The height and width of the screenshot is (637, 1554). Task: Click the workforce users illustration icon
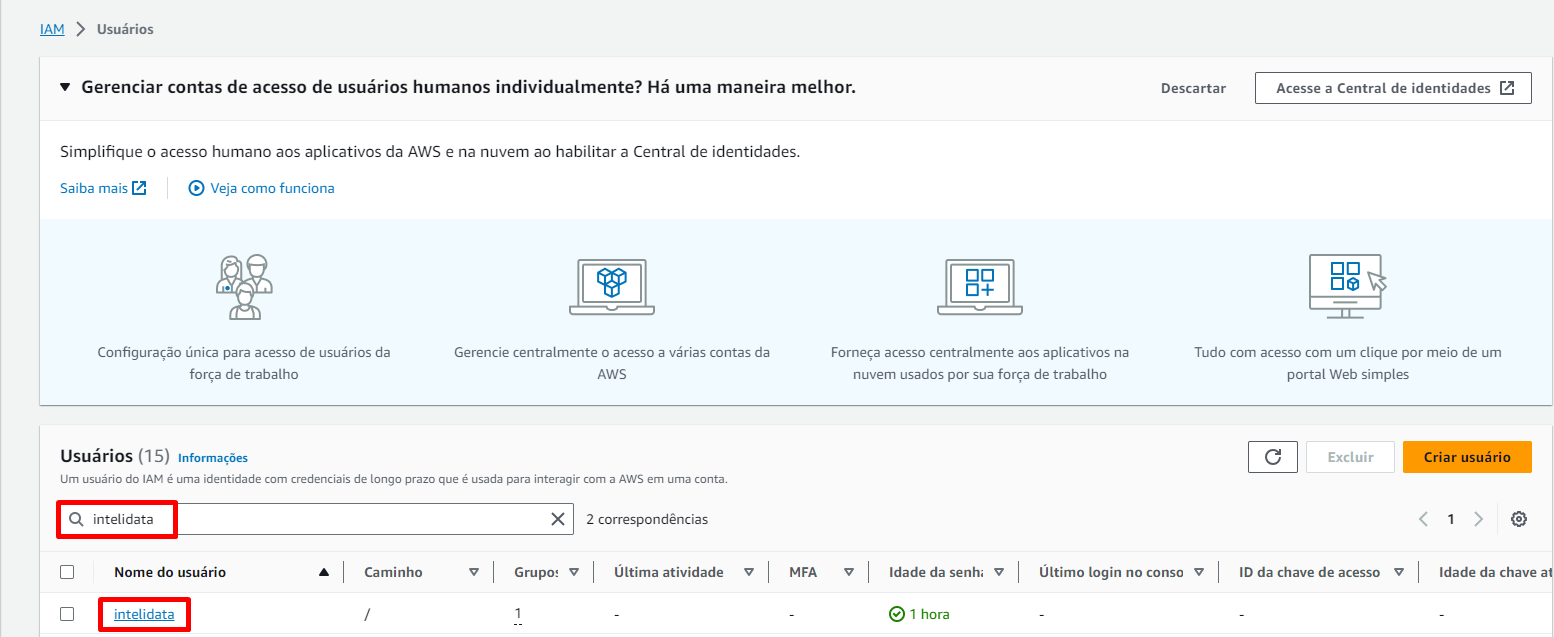coord(244,286)
